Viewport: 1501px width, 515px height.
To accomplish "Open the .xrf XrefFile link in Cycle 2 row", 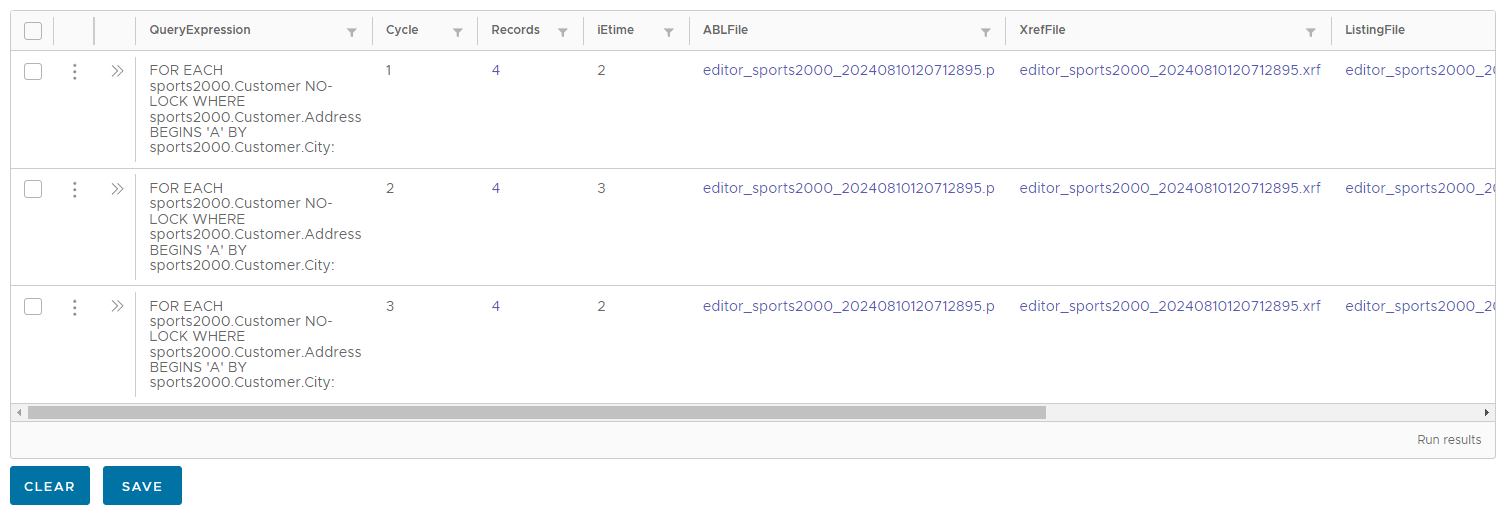I will [x=1170, y=187].
